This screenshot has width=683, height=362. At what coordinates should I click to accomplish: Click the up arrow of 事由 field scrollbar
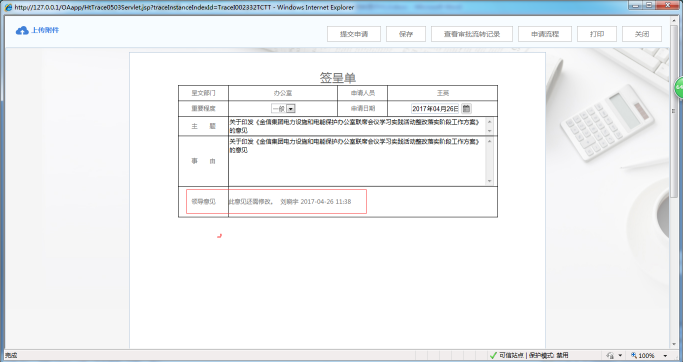coord(489,141)
